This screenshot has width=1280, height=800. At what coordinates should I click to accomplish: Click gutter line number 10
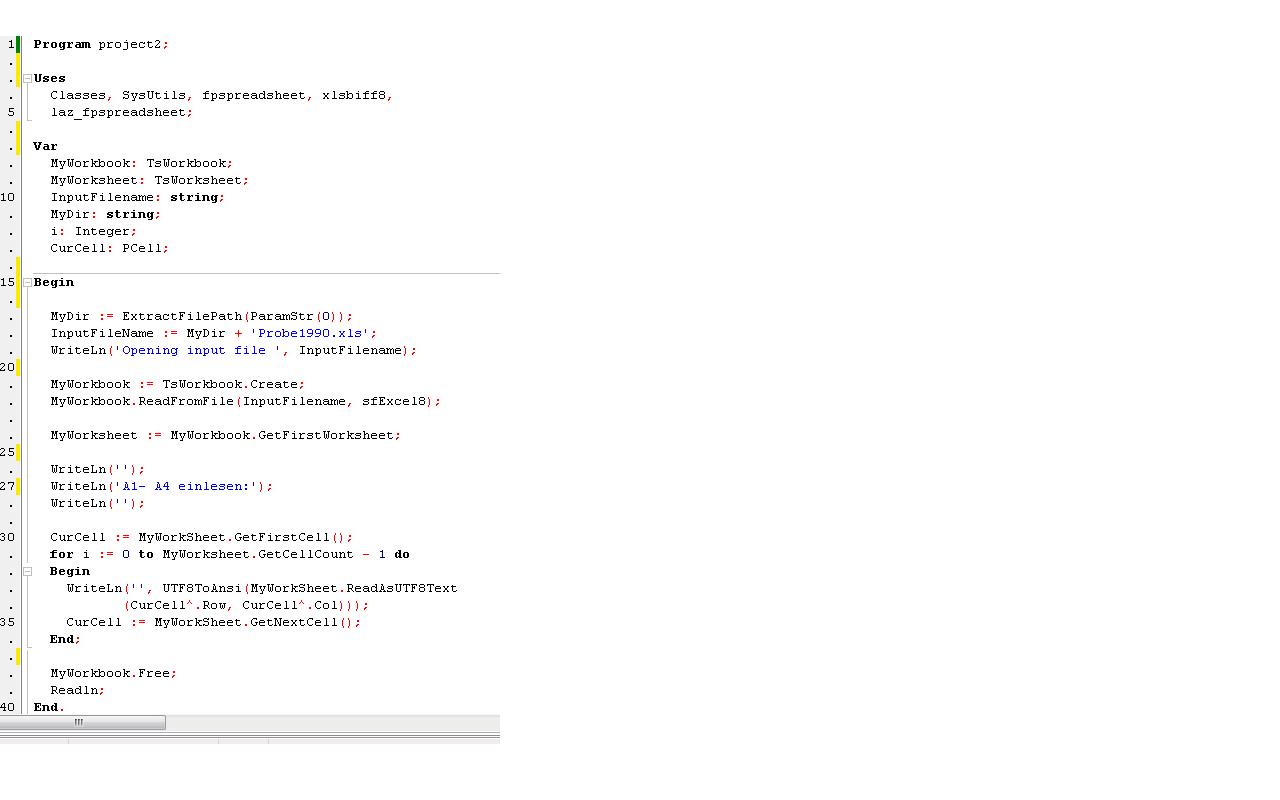pyautogui.click(x=8, y=197)
